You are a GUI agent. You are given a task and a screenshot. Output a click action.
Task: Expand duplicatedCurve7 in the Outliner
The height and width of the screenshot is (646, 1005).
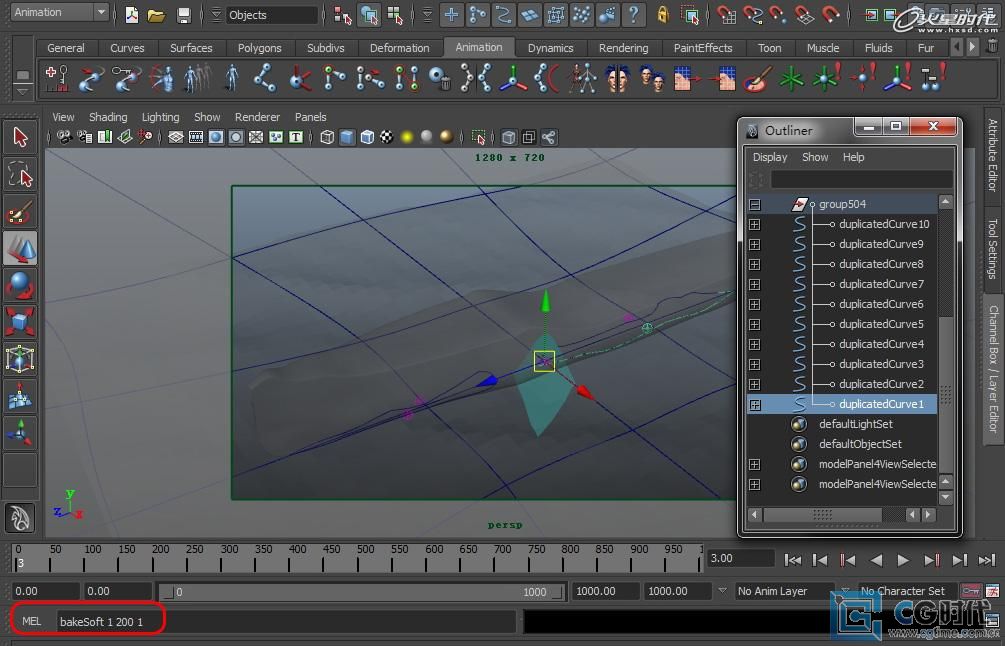point(754,285)
